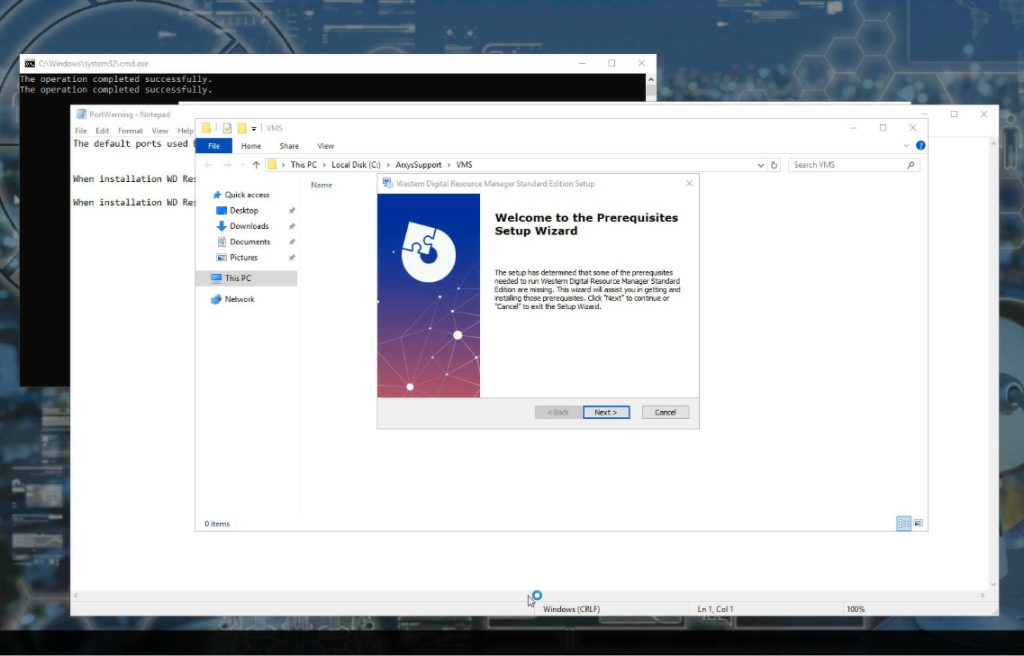Click AxxysSupport in the breadcrumb path

419,165
